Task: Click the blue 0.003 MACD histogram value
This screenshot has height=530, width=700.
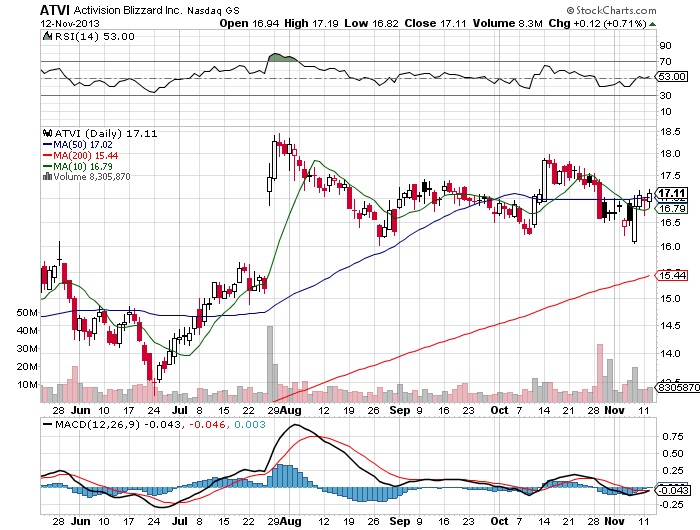Action: click(x=250, y=424)
